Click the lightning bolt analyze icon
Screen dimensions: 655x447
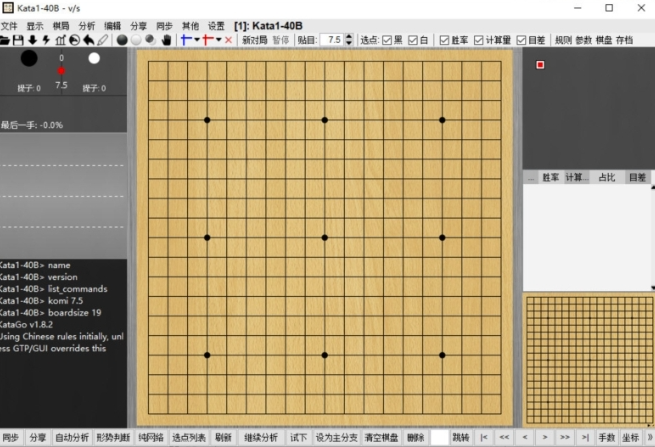[46, 40]
